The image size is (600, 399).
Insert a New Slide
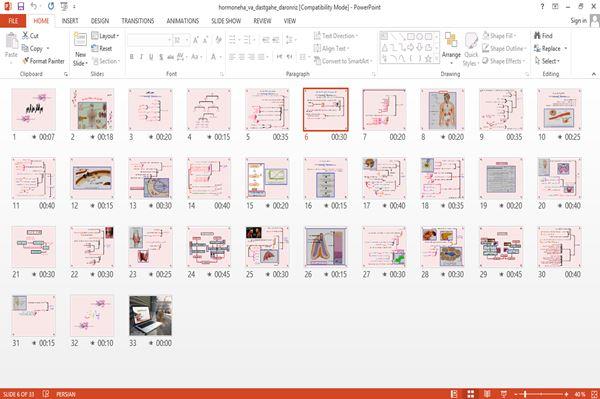(80, 49)
